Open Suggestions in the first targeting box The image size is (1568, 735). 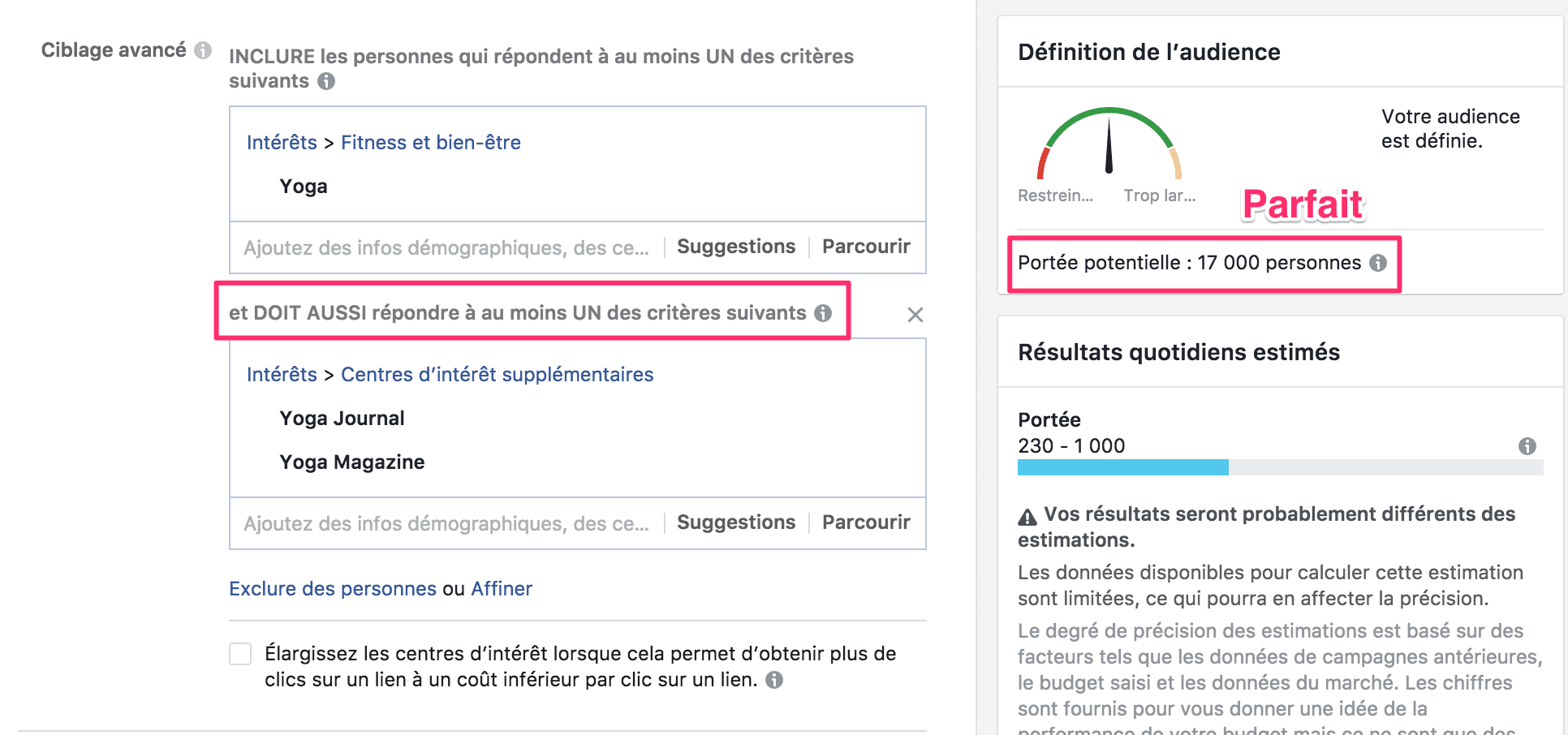coord(736,247)
